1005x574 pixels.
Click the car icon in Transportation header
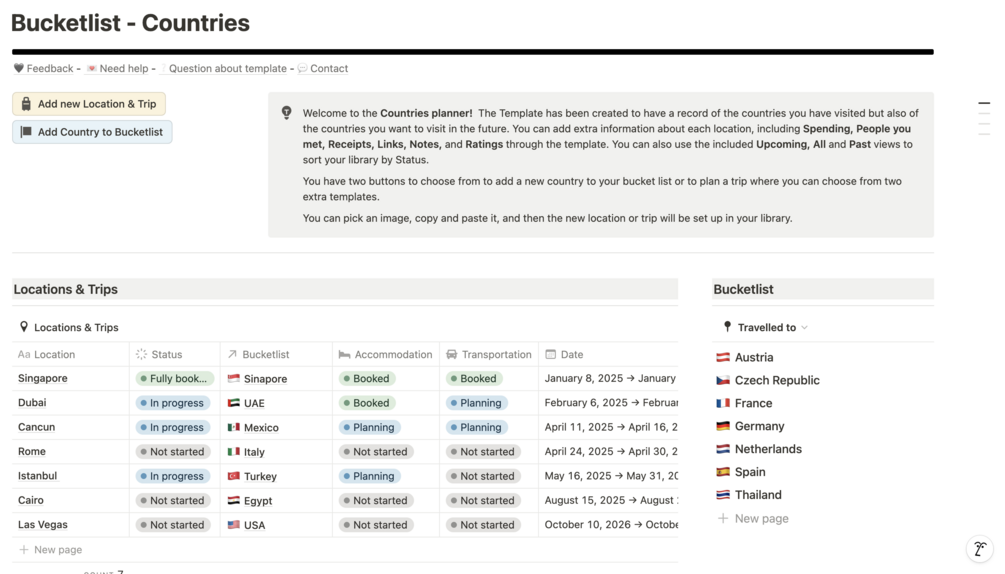pyautogui.click(x=452, y=354)
